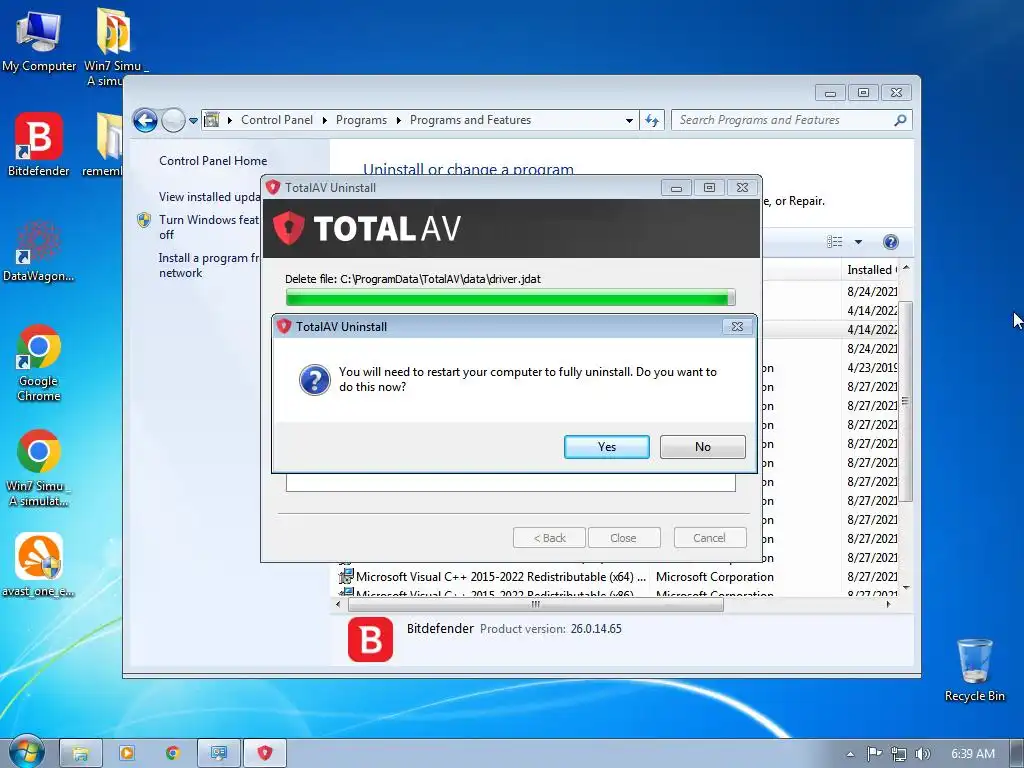
Task: Open Windows Media Player from taskbar
Action: pyautogui.click(x=127, y=754)
